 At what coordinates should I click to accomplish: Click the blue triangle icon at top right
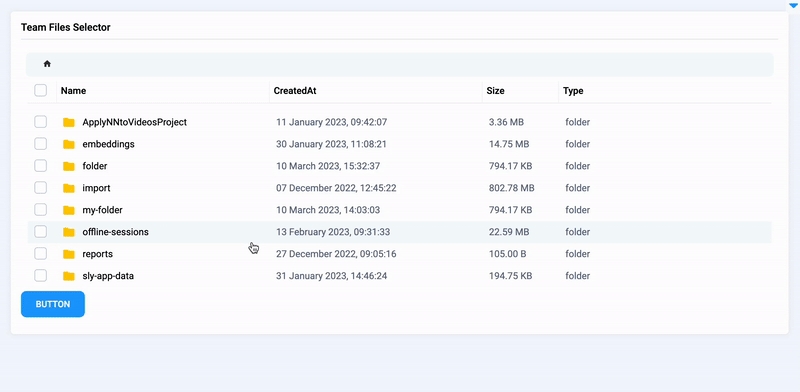[793, 5]
